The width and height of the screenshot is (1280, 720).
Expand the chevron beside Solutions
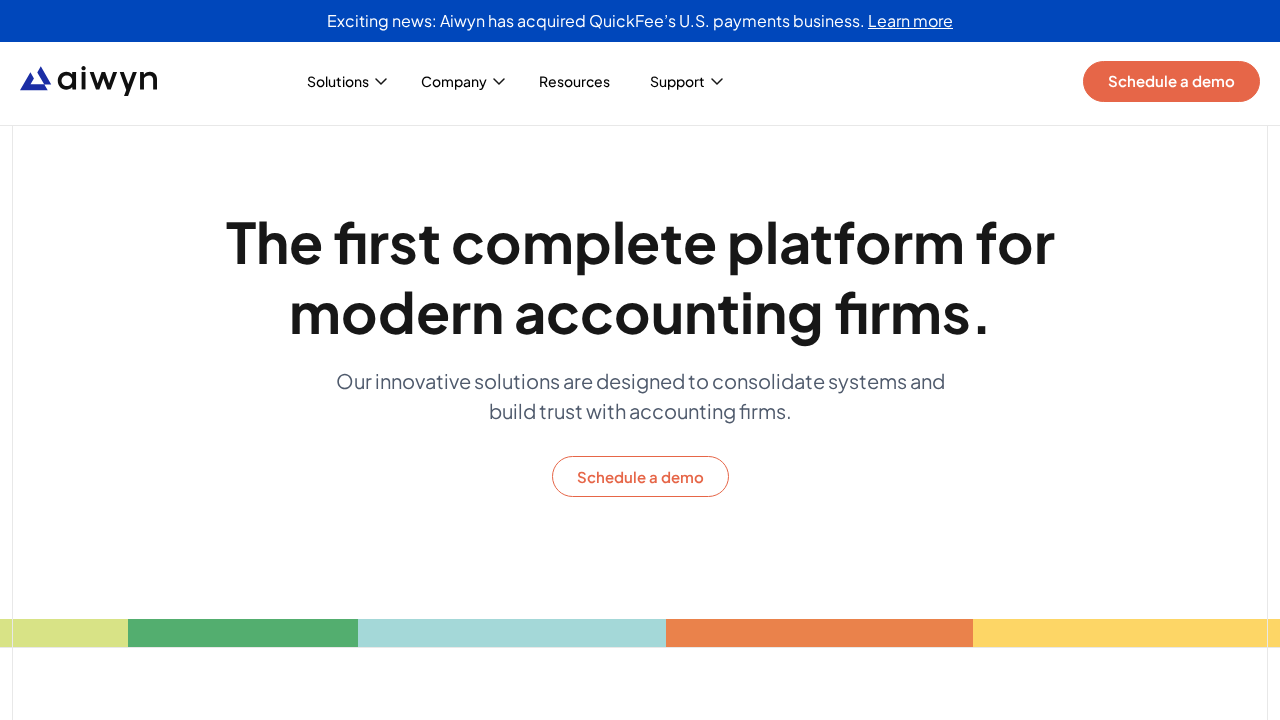[x=381, y=81]
